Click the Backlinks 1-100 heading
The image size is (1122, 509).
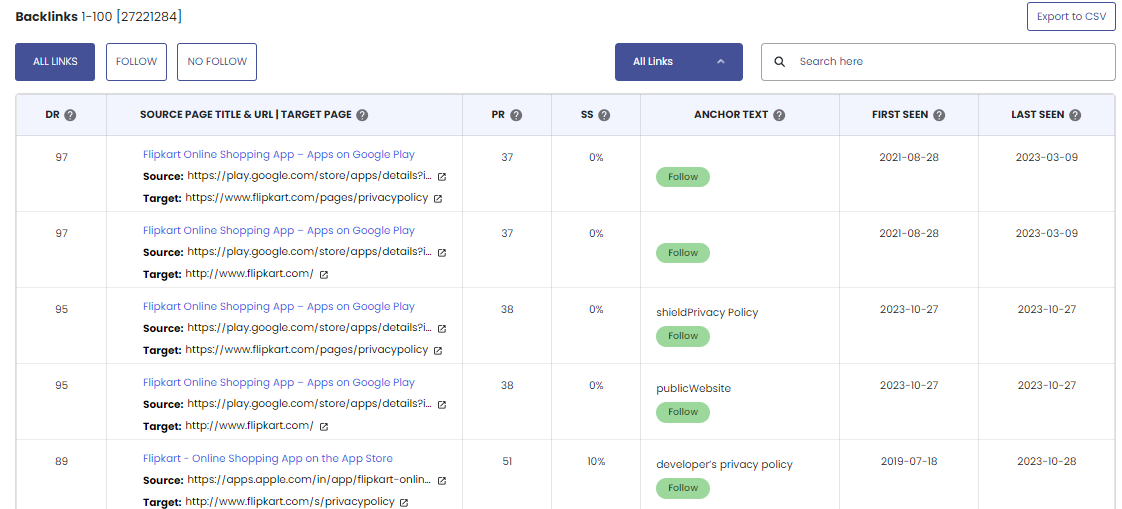click(99, 16)
